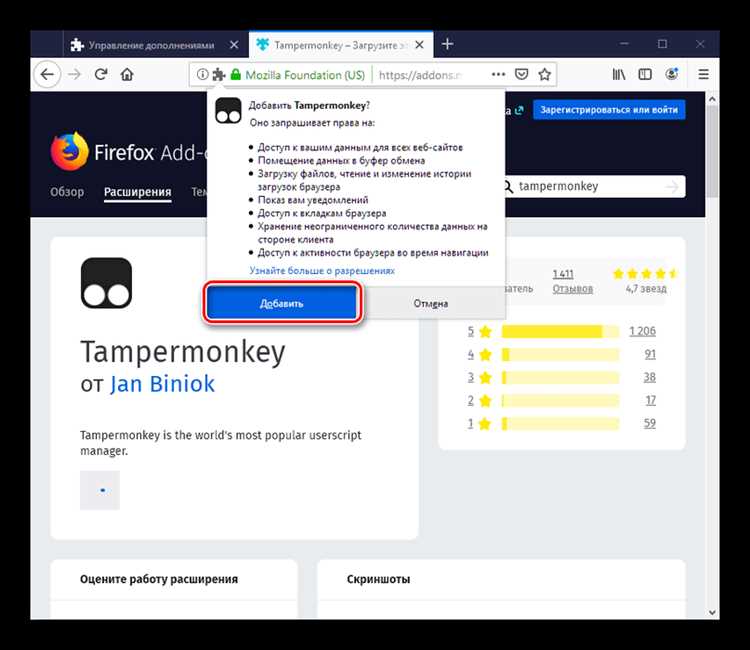Open the Library bookshelf icon
The height and width of the screenshot is (650, 750).
click(619, 74)
